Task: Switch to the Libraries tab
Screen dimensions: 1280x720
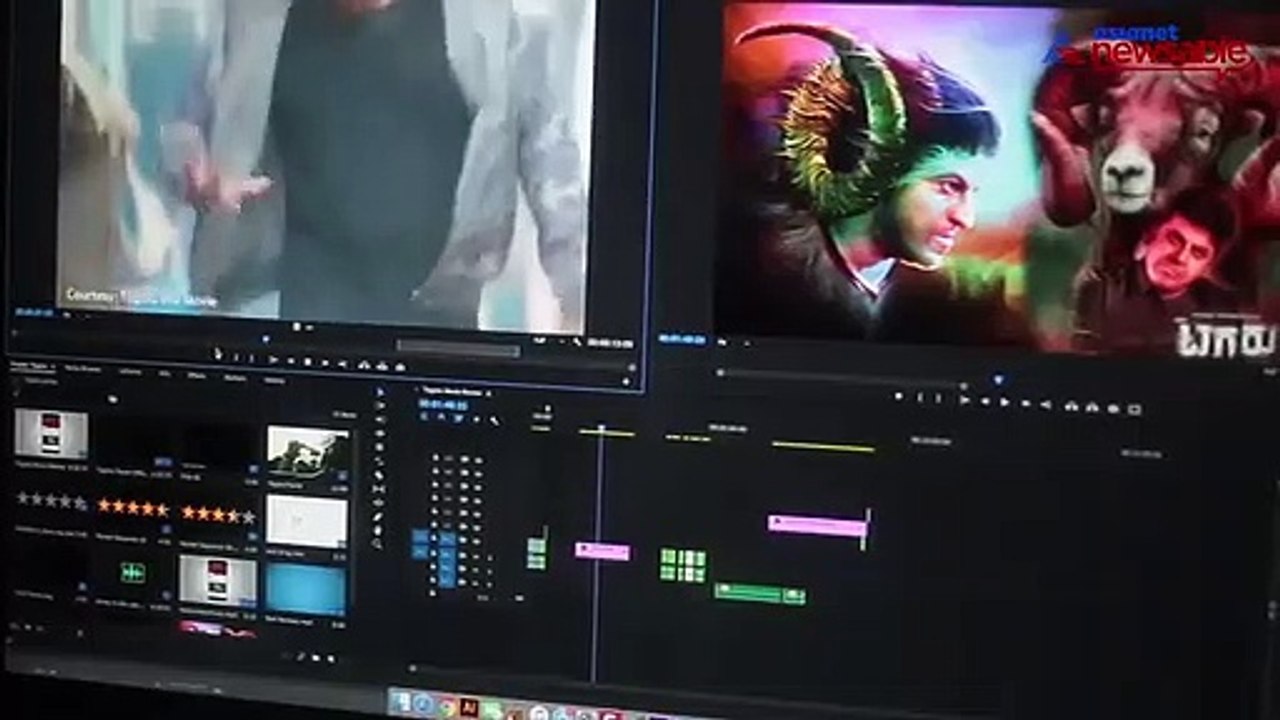Action: 130,370
